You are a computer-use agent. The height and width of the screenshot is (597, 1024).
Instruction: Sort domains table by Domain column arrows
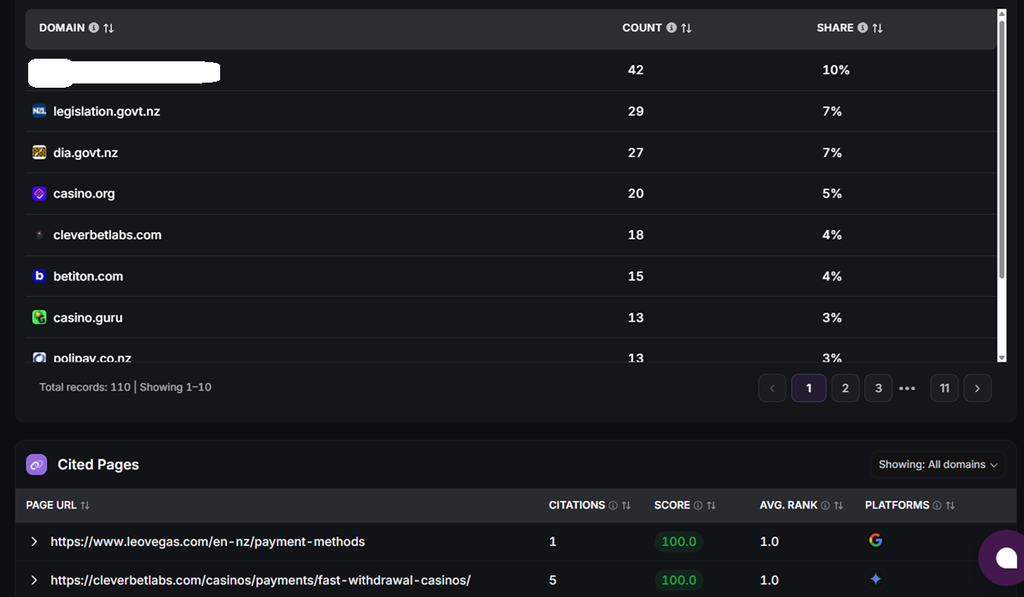click(x=108, y=28)
